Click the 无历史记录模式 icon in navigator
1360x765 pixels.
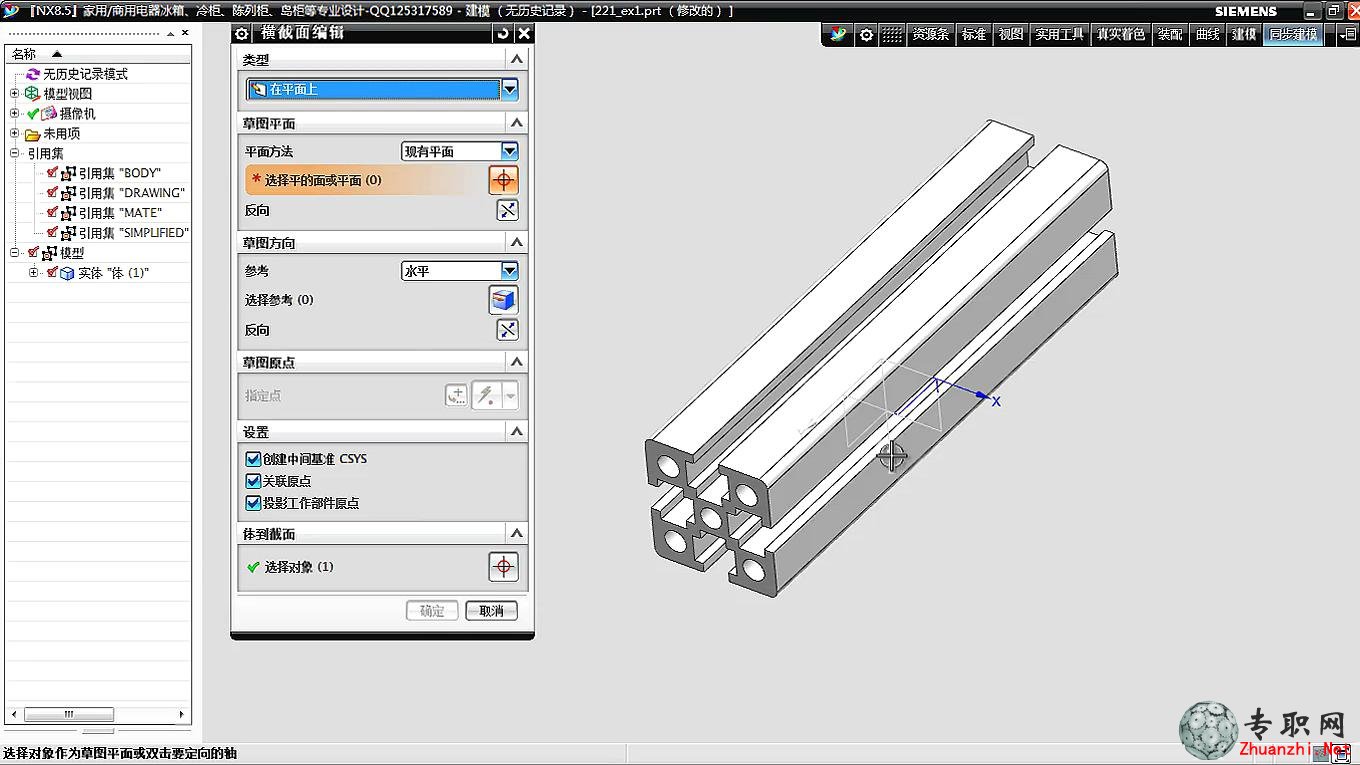[33, 74]
